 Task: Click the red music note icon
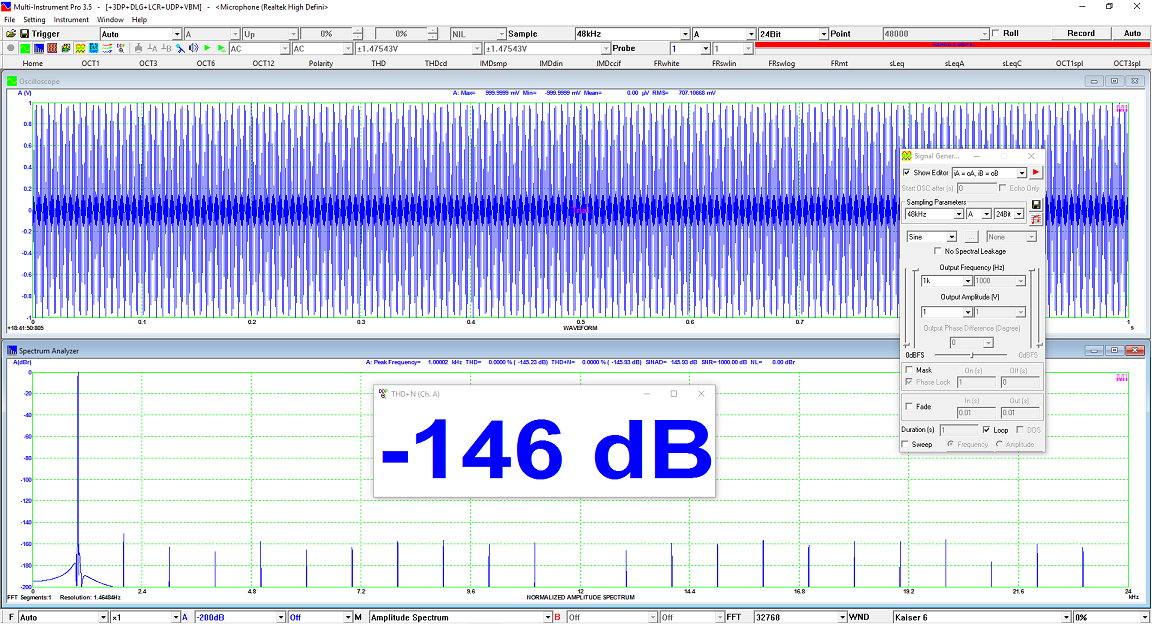[x=1036, y=219]
